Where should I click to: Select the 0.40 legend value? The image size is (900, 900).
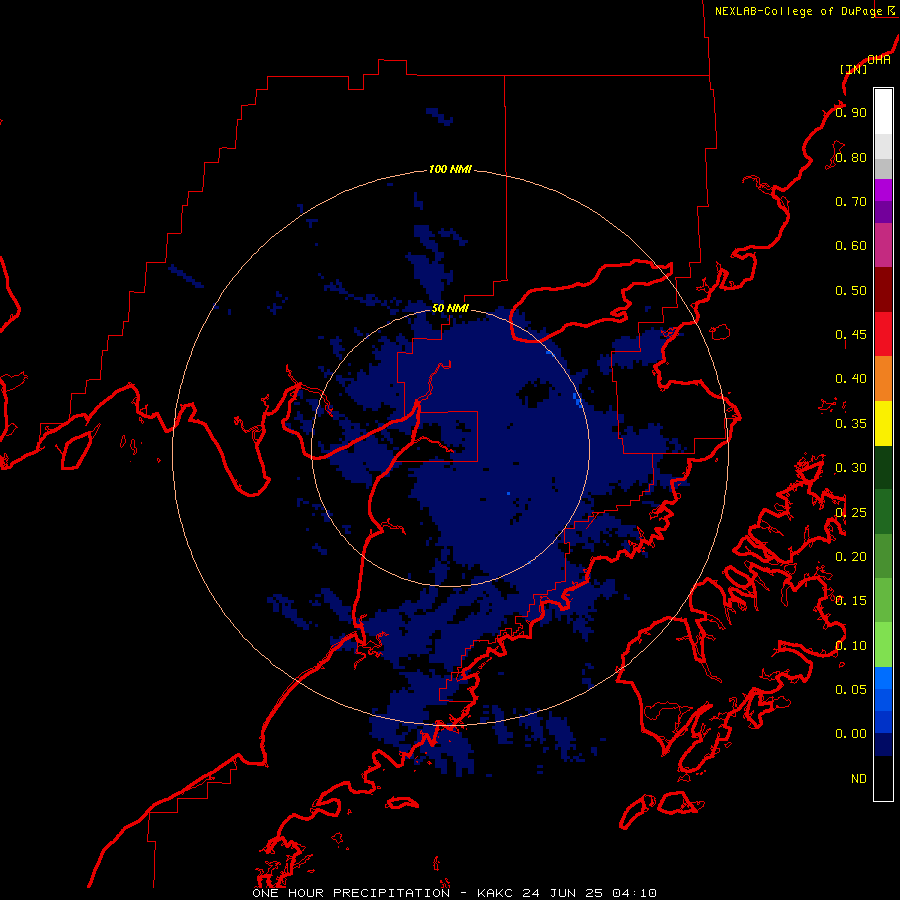[851, 379]
